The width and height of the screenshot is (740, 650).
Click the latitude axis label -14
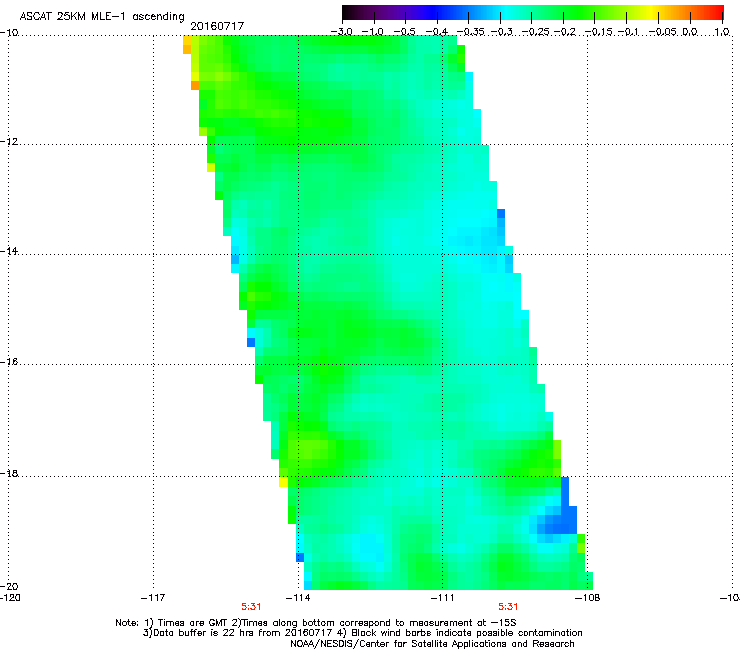(x=9, y=251)
